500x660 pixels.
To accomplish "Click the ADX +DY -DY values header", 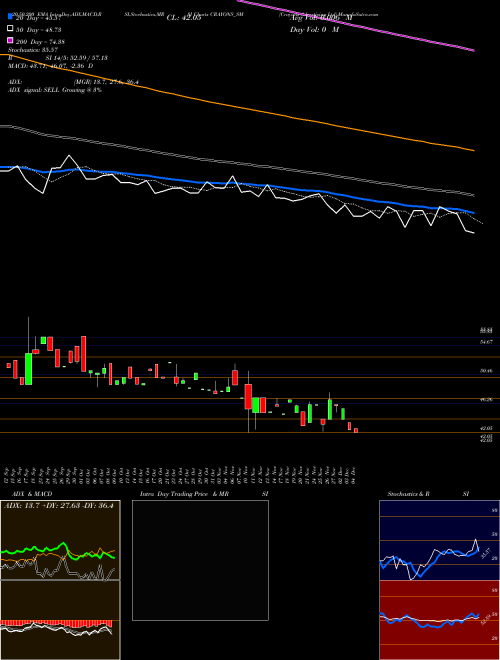I will click(59, 505).
